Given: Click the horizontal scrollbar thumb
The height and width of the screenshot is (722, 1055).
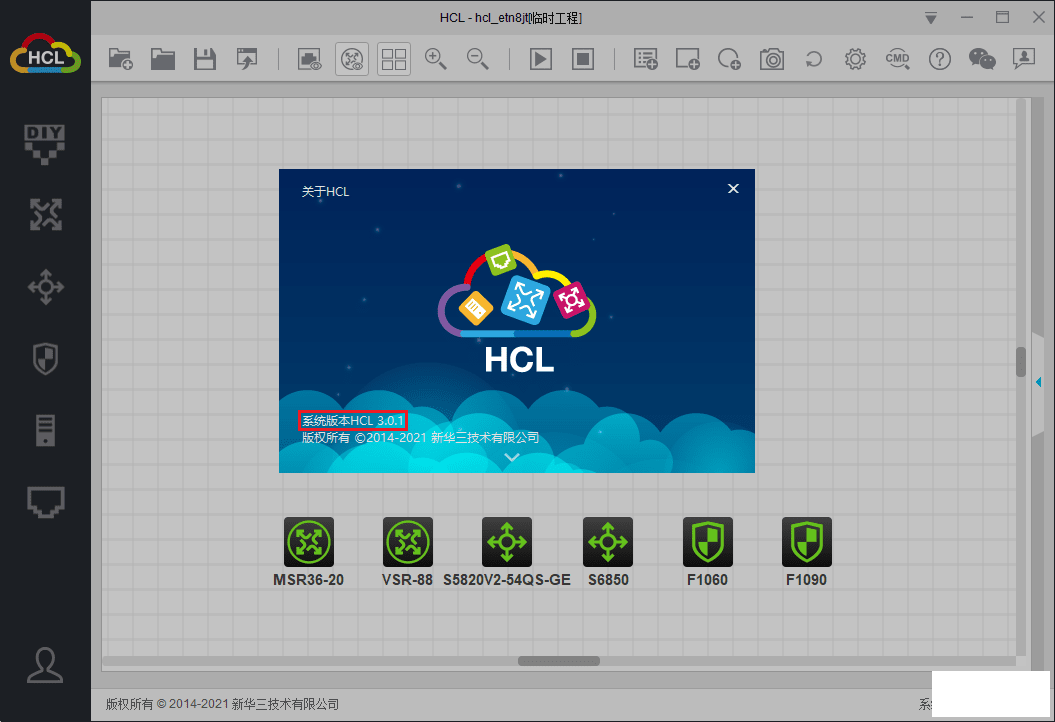Looking at the screenshot, I should coord(558,661).
